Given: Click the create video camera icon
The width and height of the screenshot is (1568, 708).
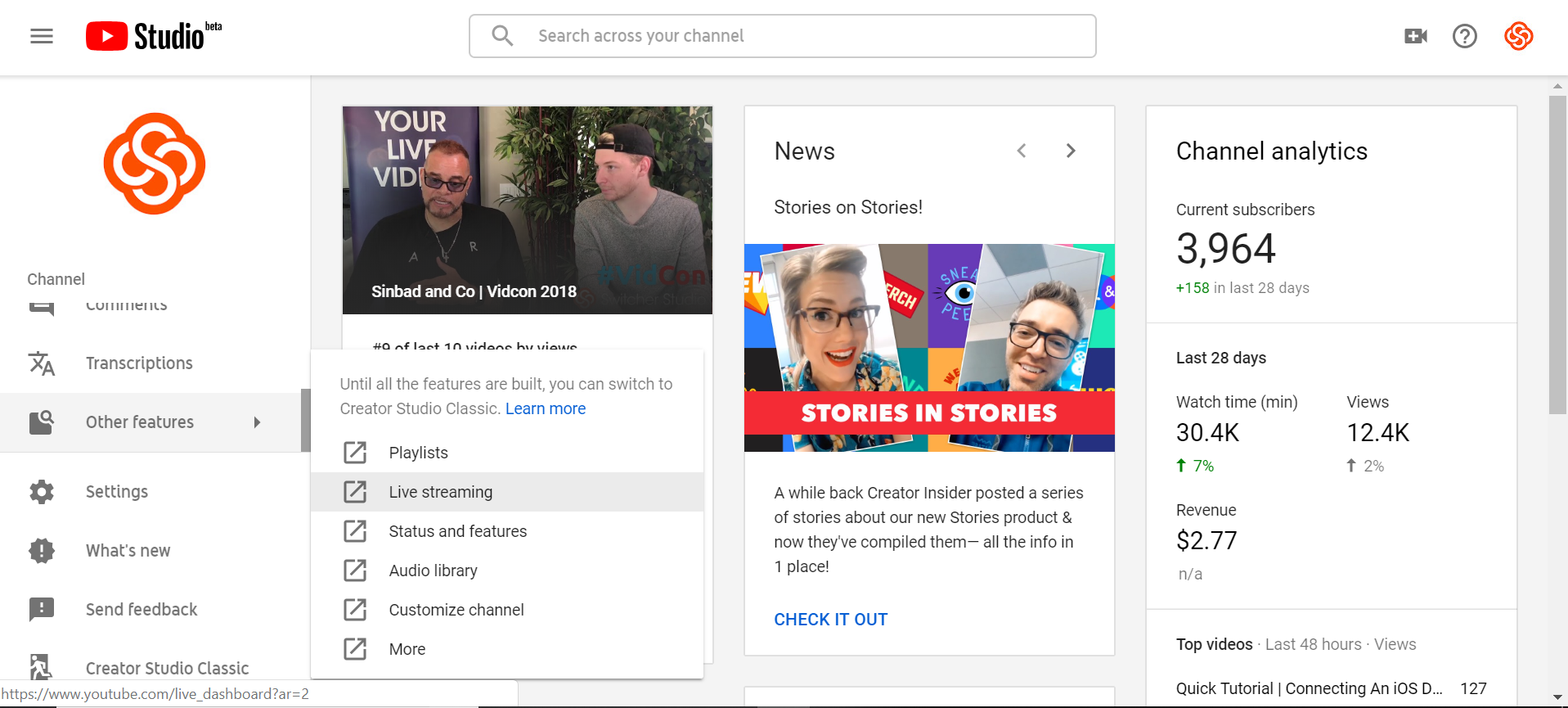Looking at the screenshot, I should (x=1415, y=36).
